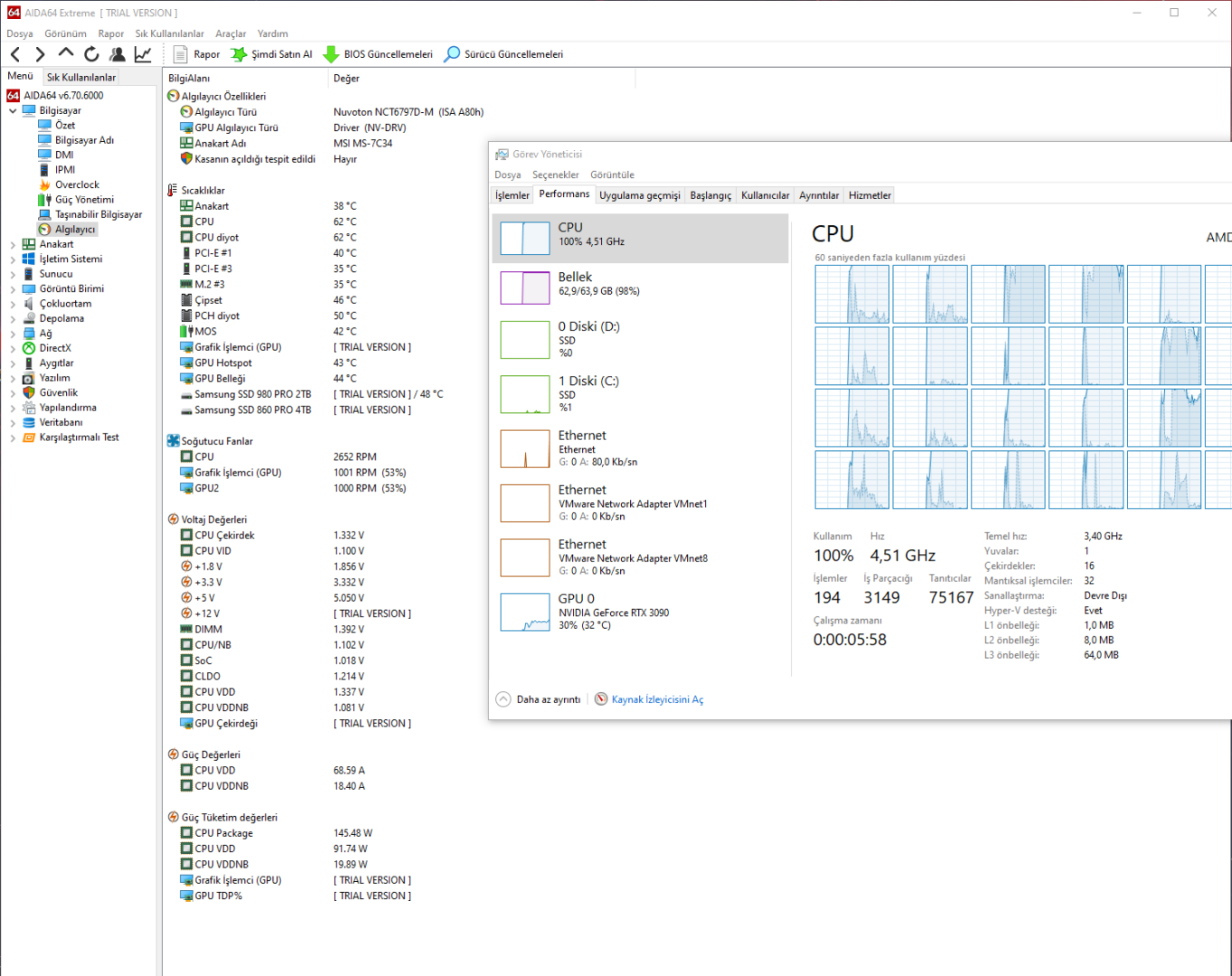Click the Veritabanı database icon
Viewport: 1232px width, 976px height.
coord(29,422)
